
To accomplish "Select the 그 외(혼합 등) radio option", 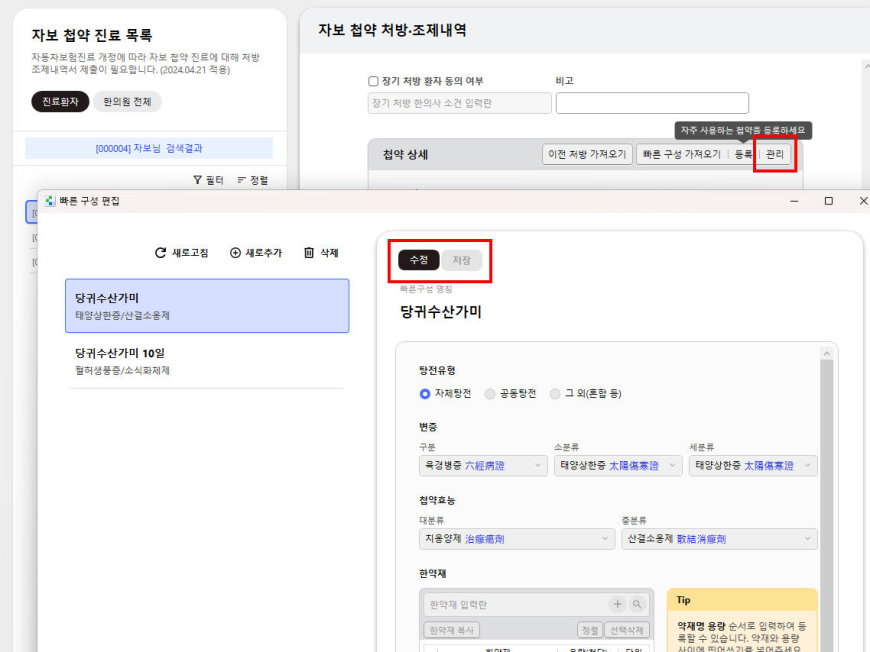I will [555, 394].
